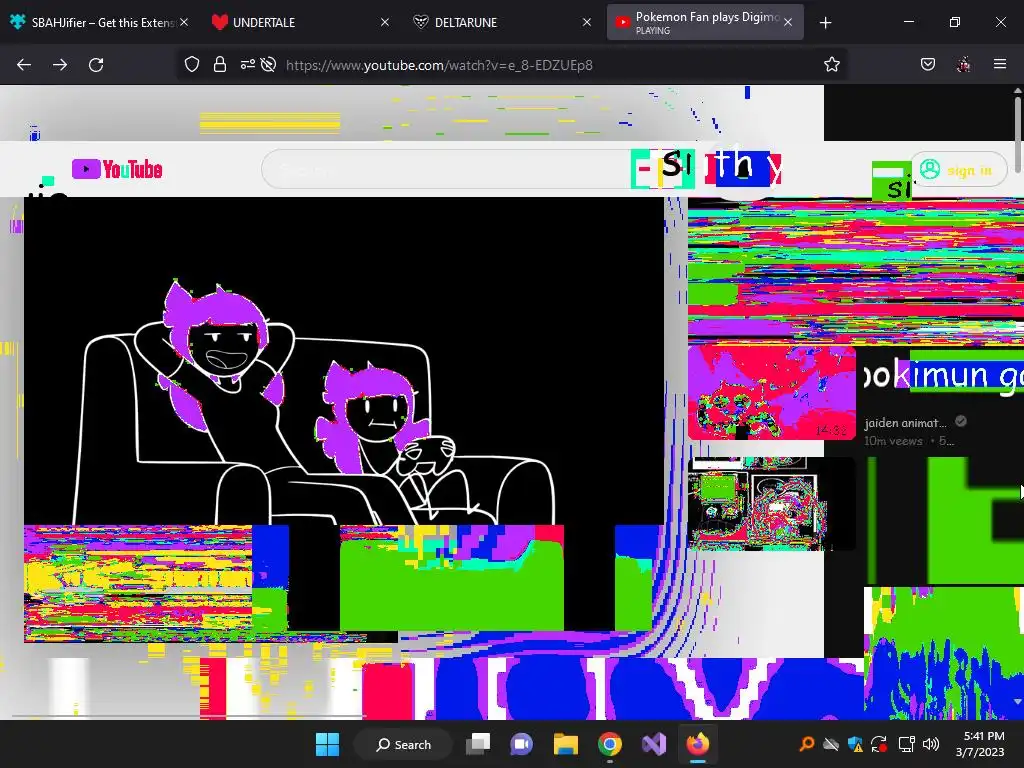Screen dimensions: 1024x768
Task: Reload the current YouTube page
Action: pos(96,65)
